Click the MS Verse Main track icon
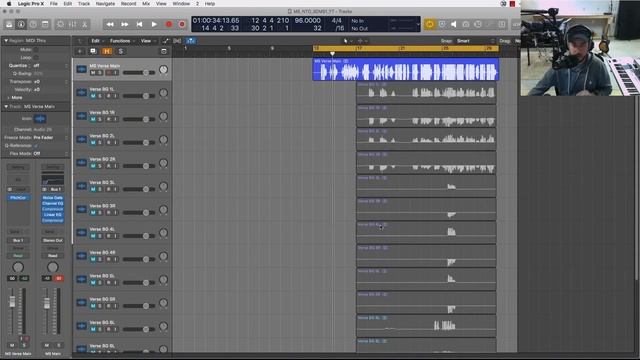The image size is (640, 360). (x=81, y=69)
